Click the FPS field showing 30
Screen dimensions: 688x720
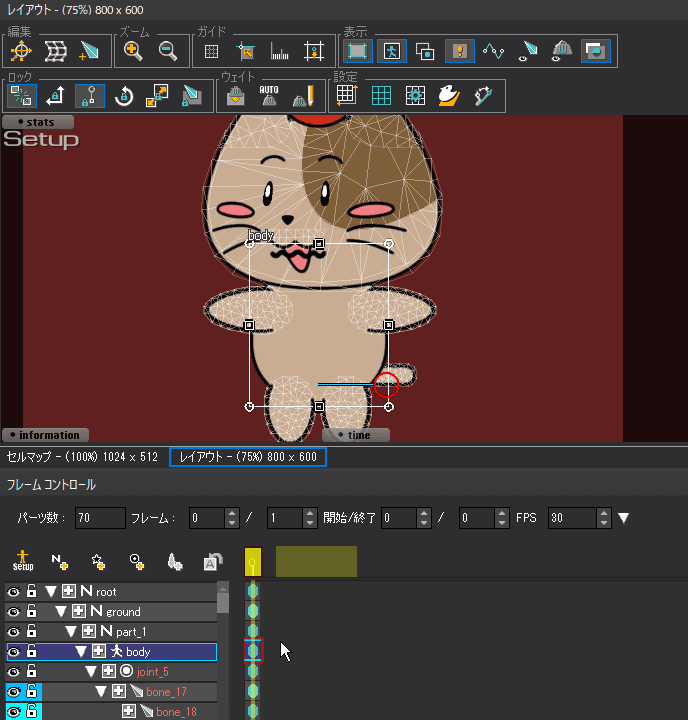coord(572,518)
